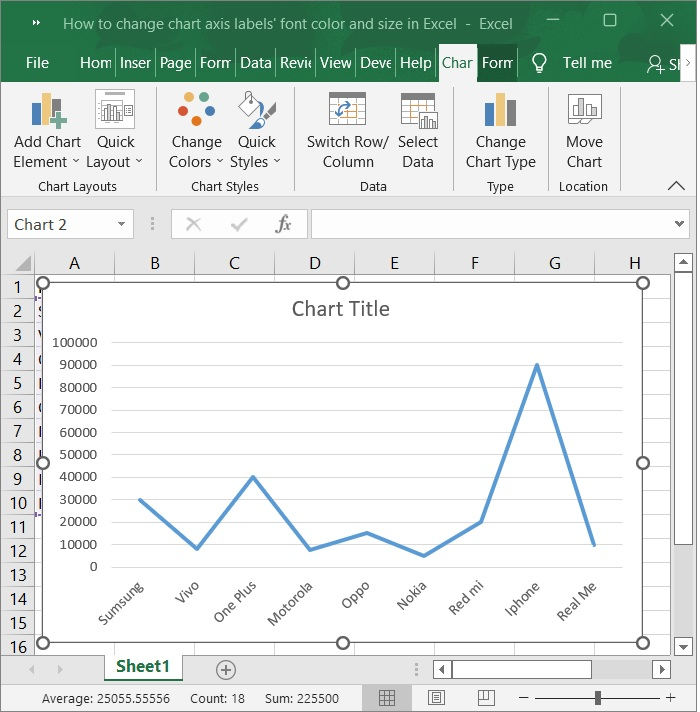The image size is (700, 712).
Task: Expand the formula bar
Action: [x=680, y=225]
